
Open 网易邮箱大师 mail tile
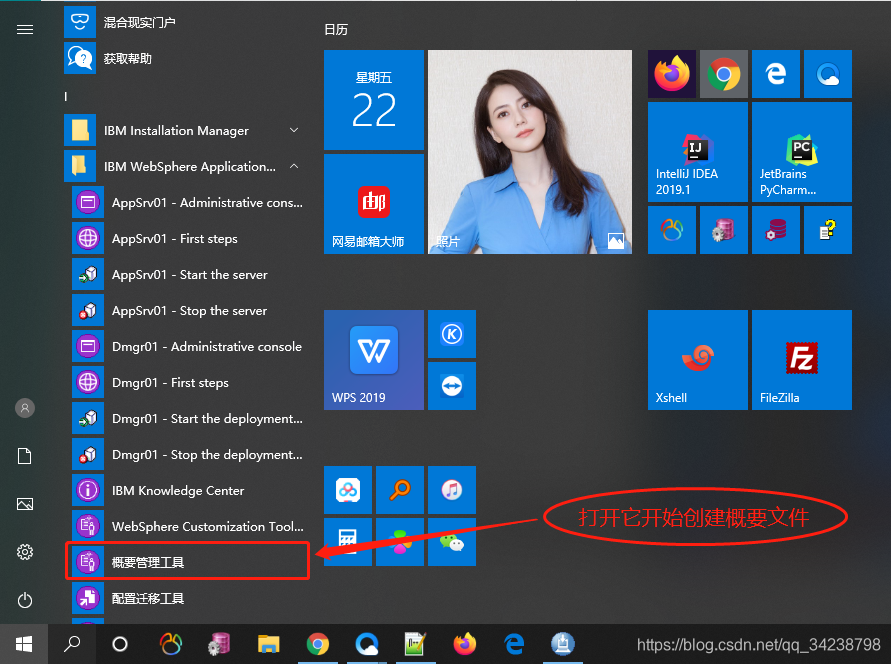tap(374, 204)
